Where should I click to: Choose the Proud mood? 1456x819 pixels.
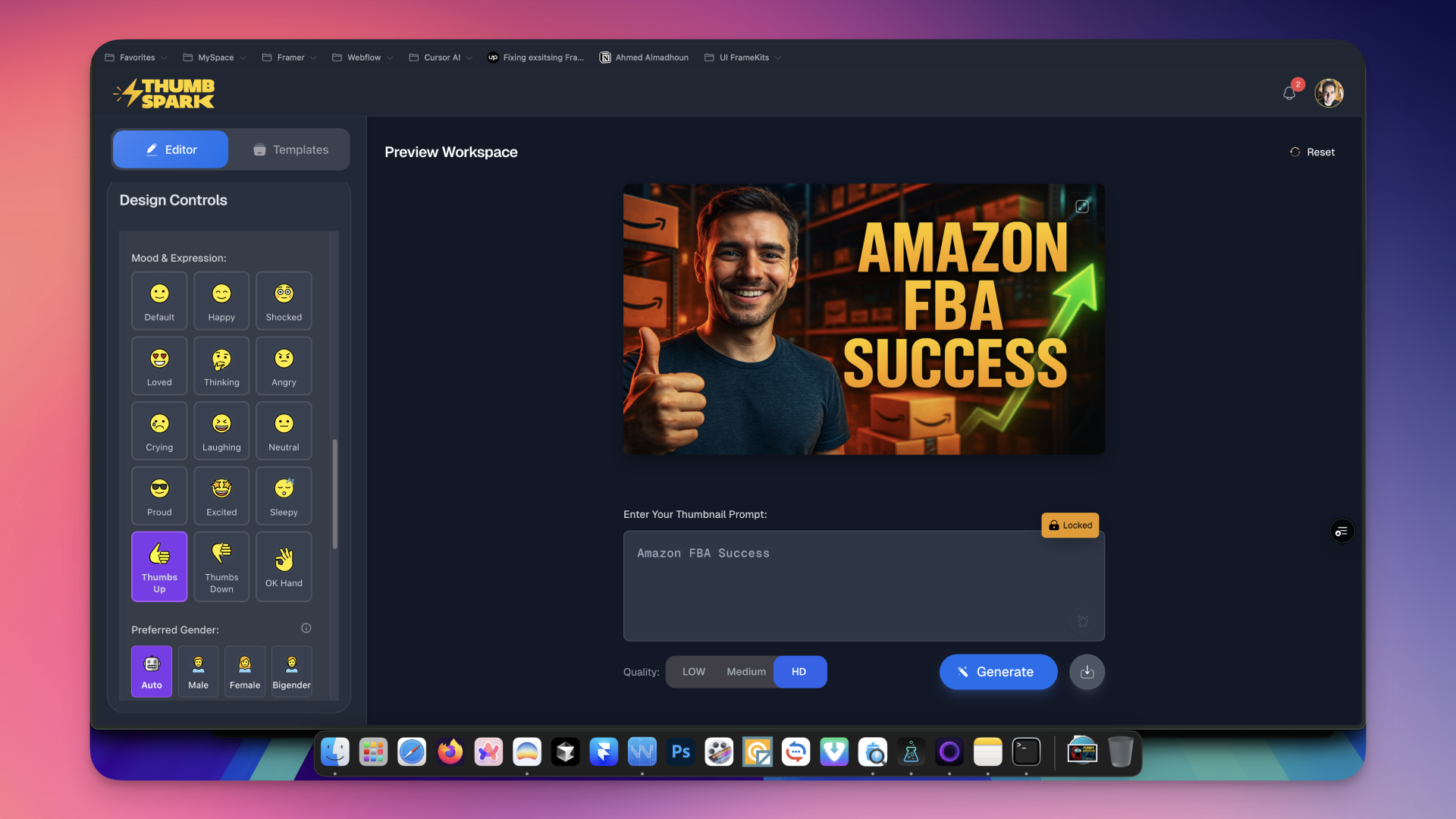[x=159, y=496]
